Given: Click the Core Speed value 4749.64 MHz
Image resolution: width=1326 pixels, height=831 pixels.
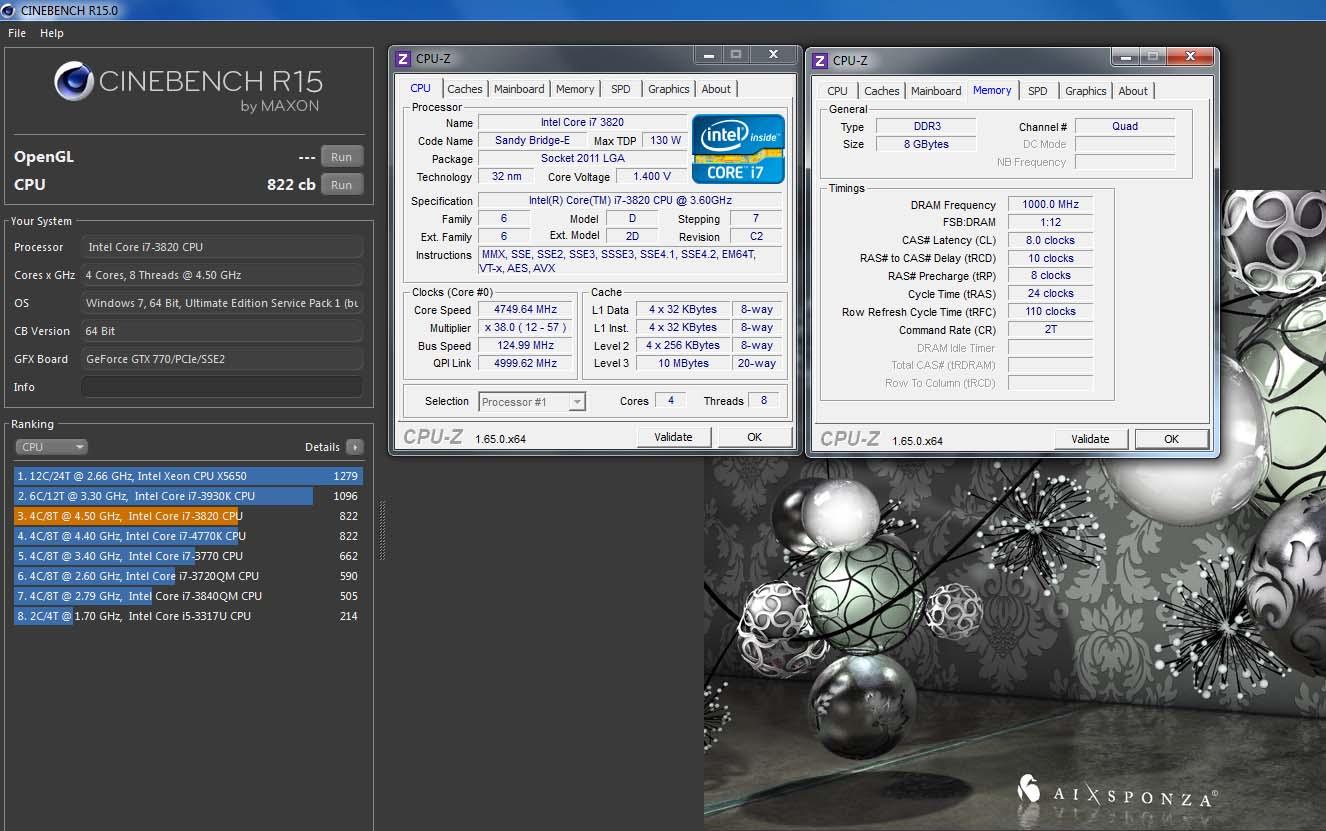Looking at the screenshot, I should (525, 310).
